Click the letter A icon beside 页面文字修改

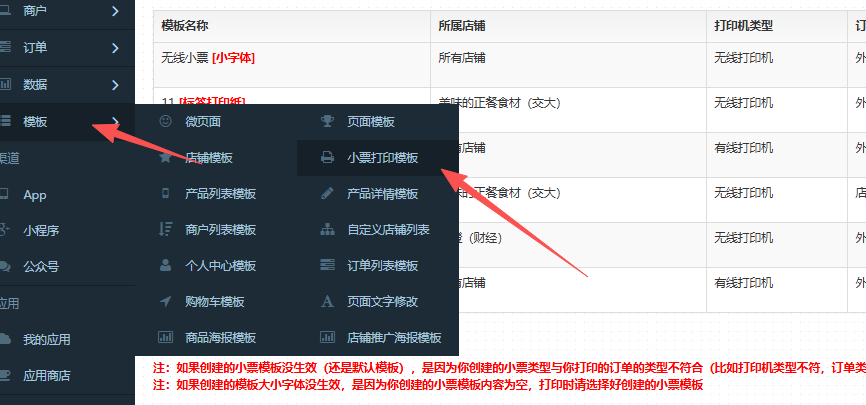pyautogui.click(x=327, y=301)
